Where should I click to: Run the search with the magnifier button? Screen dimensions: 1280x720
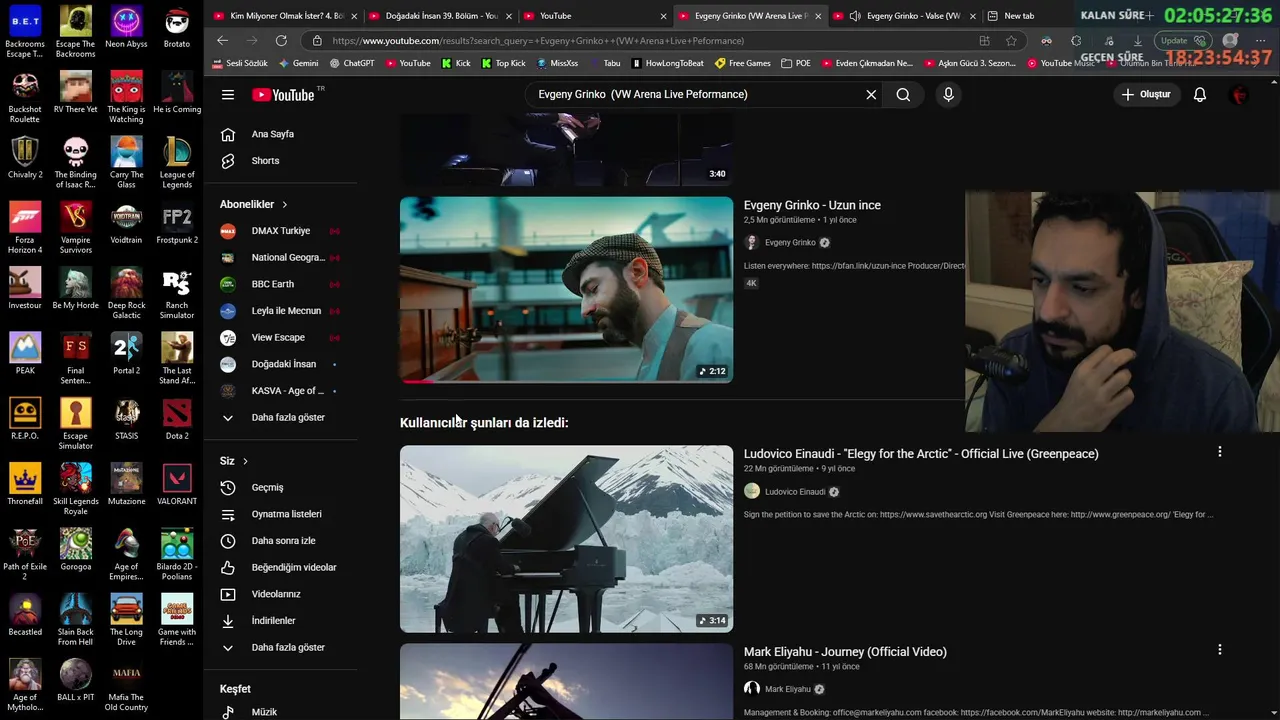[x=903, y=94]
